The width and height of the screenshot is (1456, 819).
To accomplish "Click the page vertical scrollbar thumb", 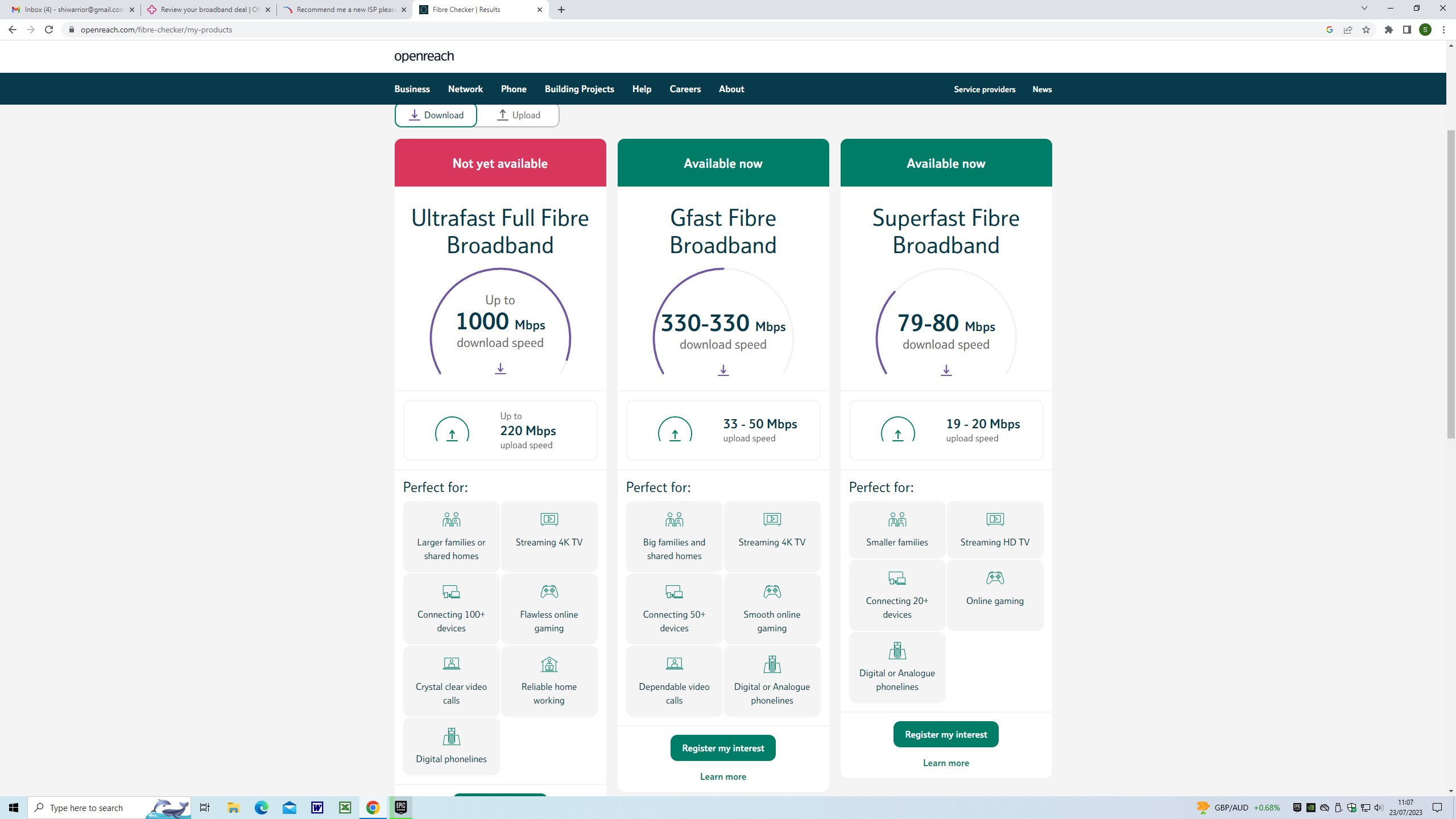I will point(1451,284).
